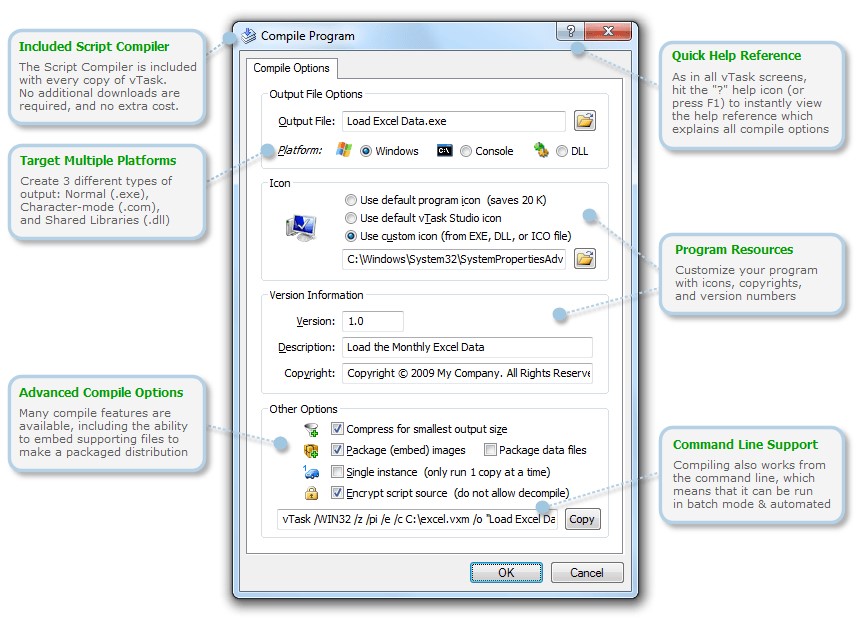Click the Program Resources heading
The width and height of the screenshot is (865, 631).
pos(734,250)
